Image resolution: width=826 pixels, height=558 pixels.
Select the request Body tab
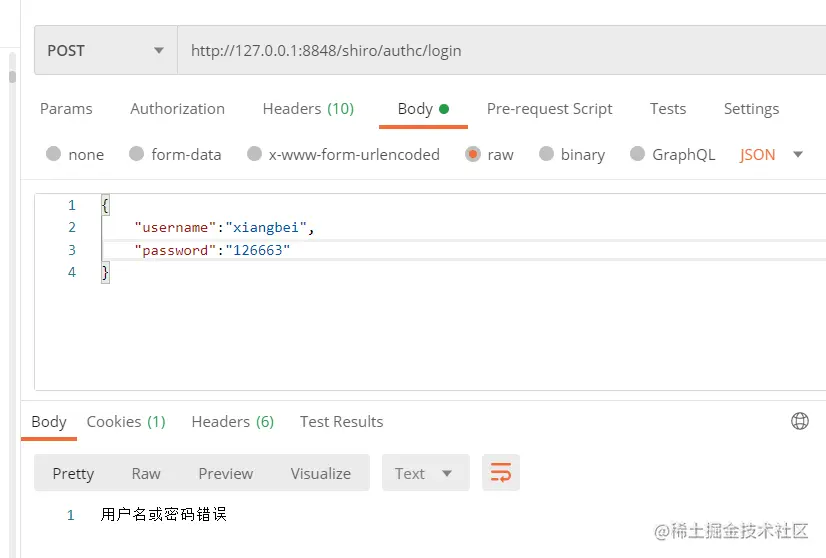[x=423, y=109]
